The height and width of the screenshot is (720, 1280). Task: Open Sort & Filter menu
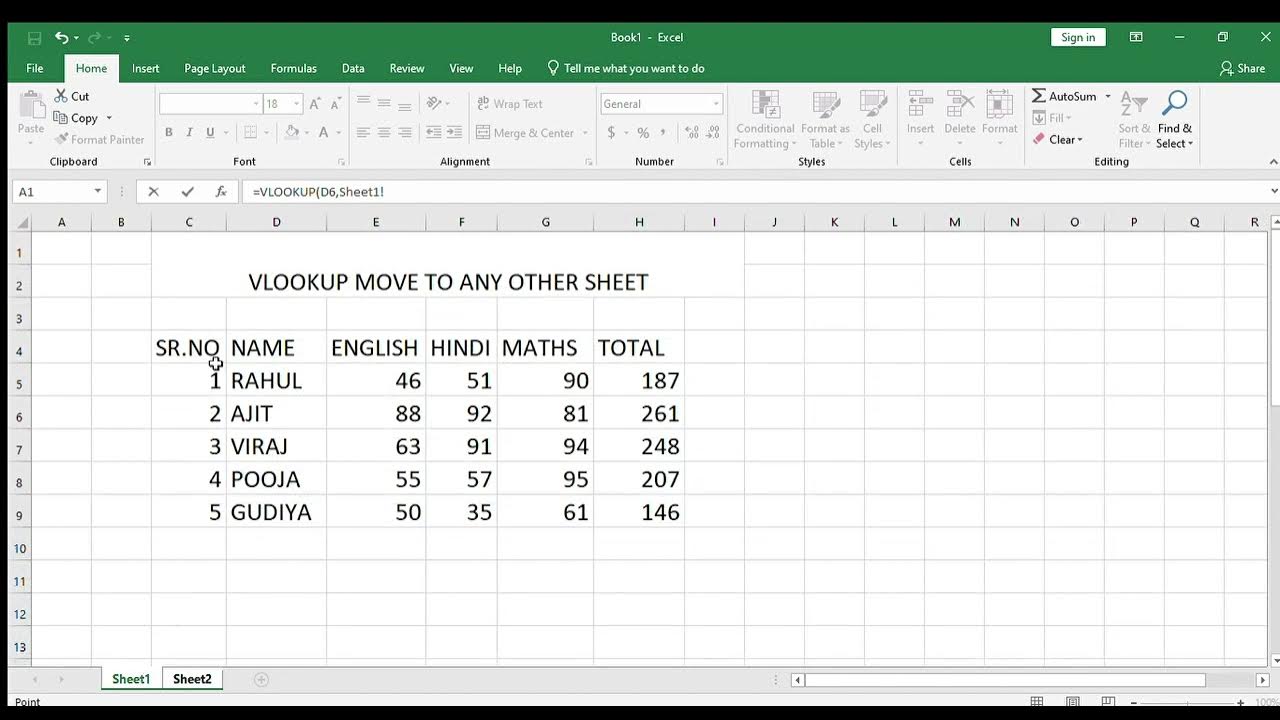pos(1134,120)
